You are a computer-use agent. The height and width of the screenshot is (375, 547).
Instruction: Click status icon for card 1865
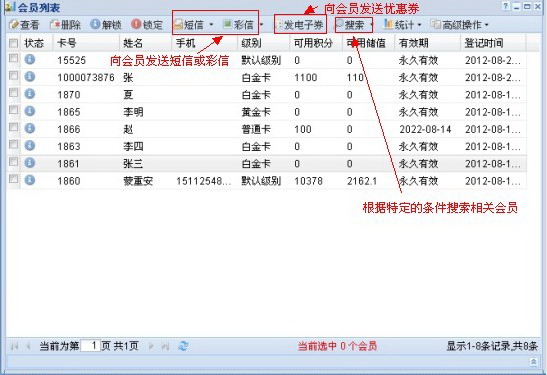30,111
